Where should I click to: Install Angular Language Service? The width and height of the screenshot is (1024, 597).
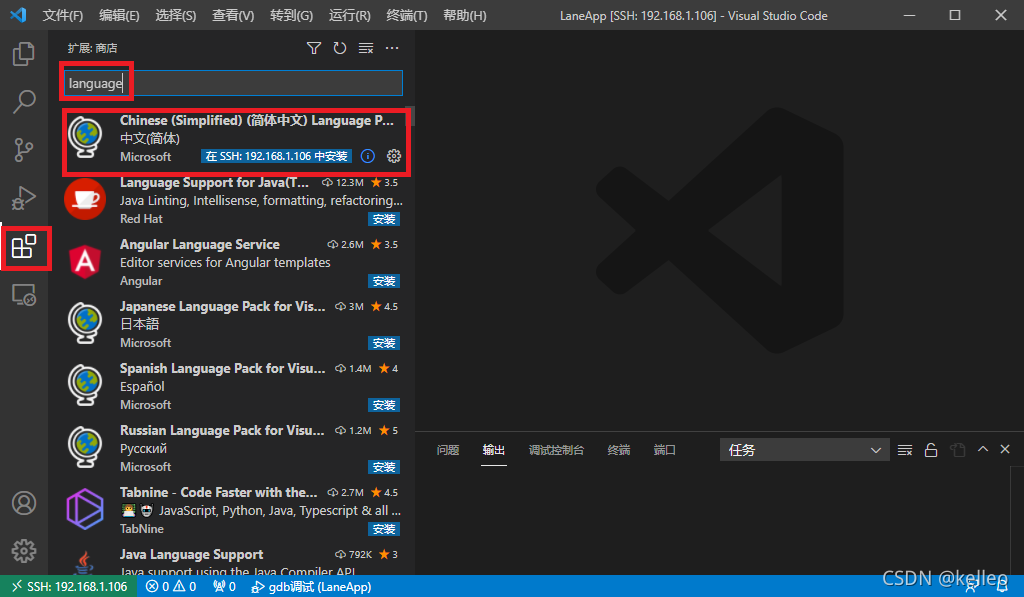tap(384, 282)
